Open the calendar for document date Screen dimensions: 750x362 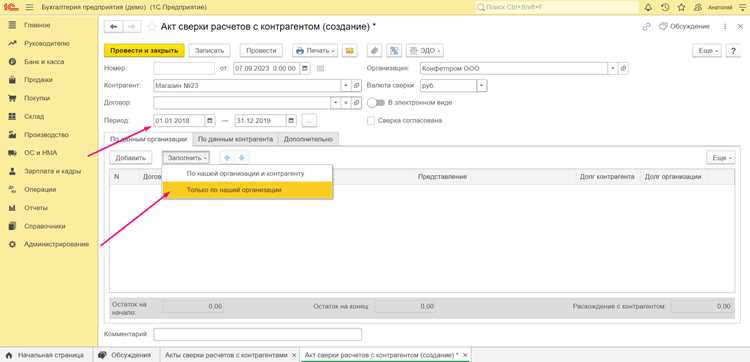tap(305, 68)
